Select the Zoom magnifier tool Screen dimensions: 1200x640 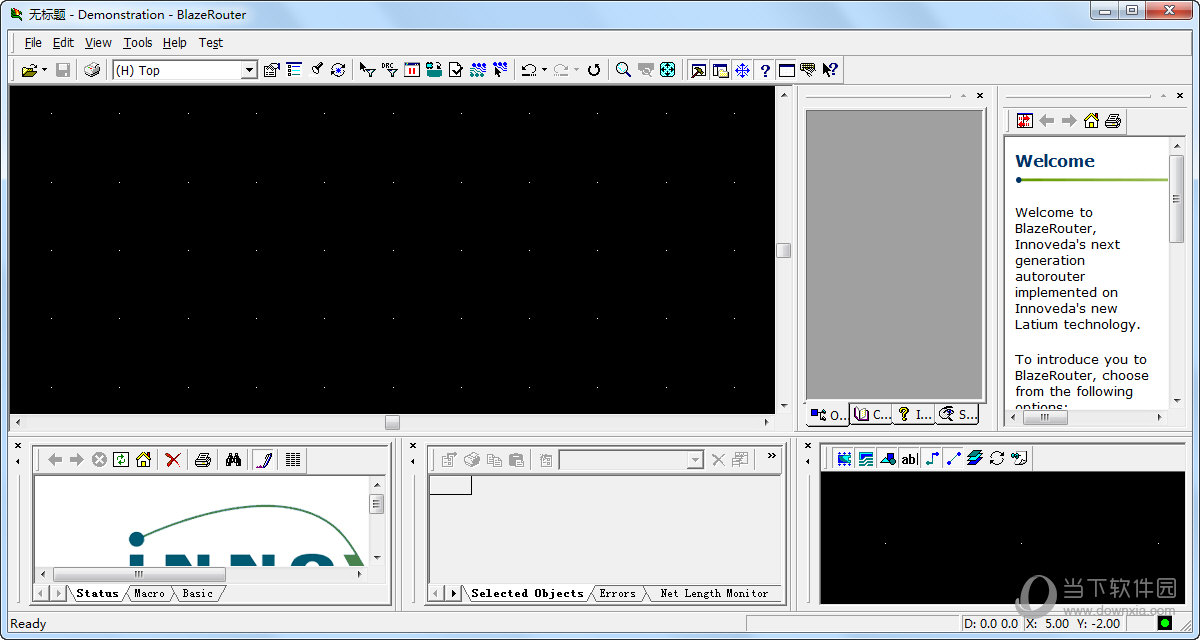[623, 70]
